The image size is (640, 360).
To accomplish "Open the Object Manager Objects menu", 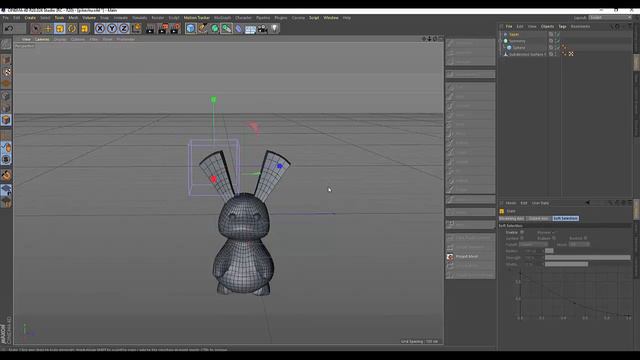I will (x=547, y=27).
